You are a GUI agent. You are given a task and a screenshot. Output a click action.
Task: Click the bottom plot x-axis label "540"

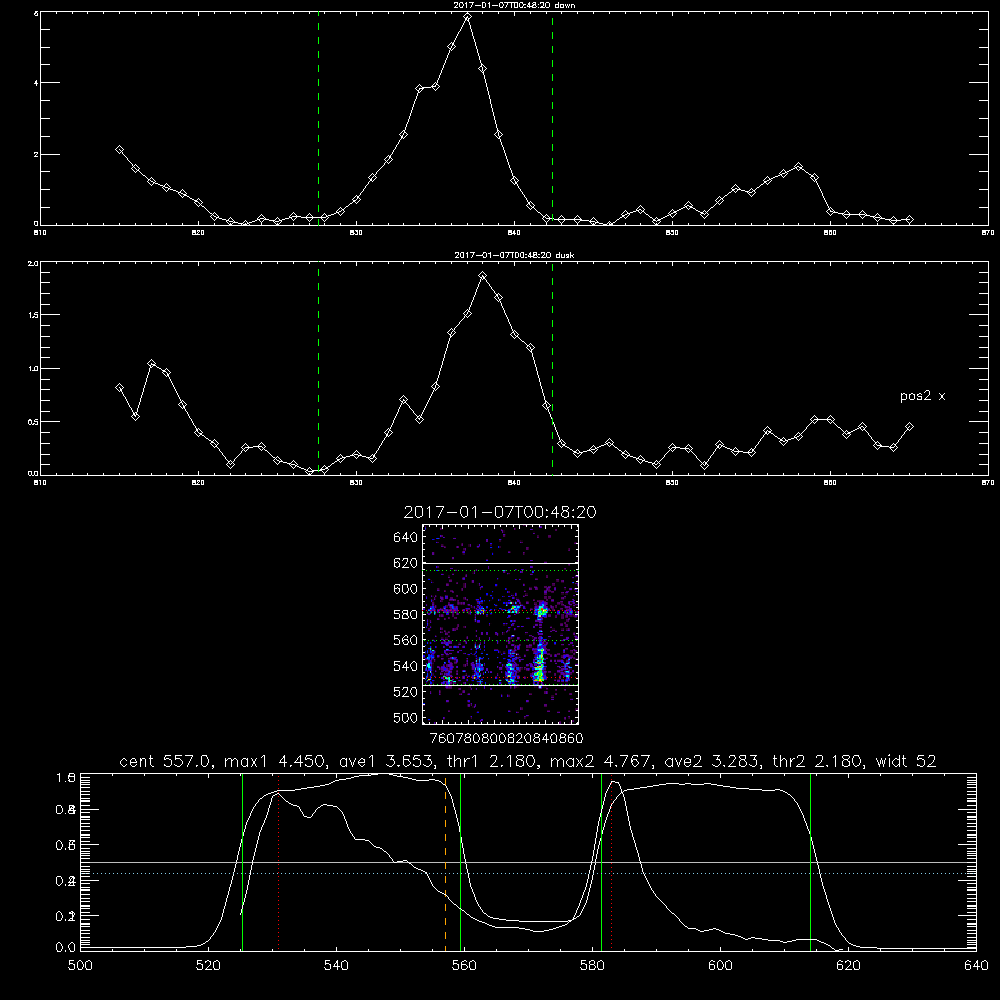(x=336, y=965)
